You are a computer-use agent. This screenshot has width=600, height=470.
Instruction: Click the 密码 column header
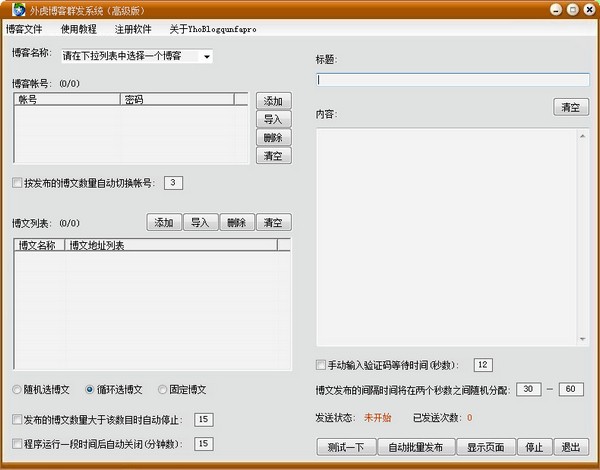click(176, 100)
